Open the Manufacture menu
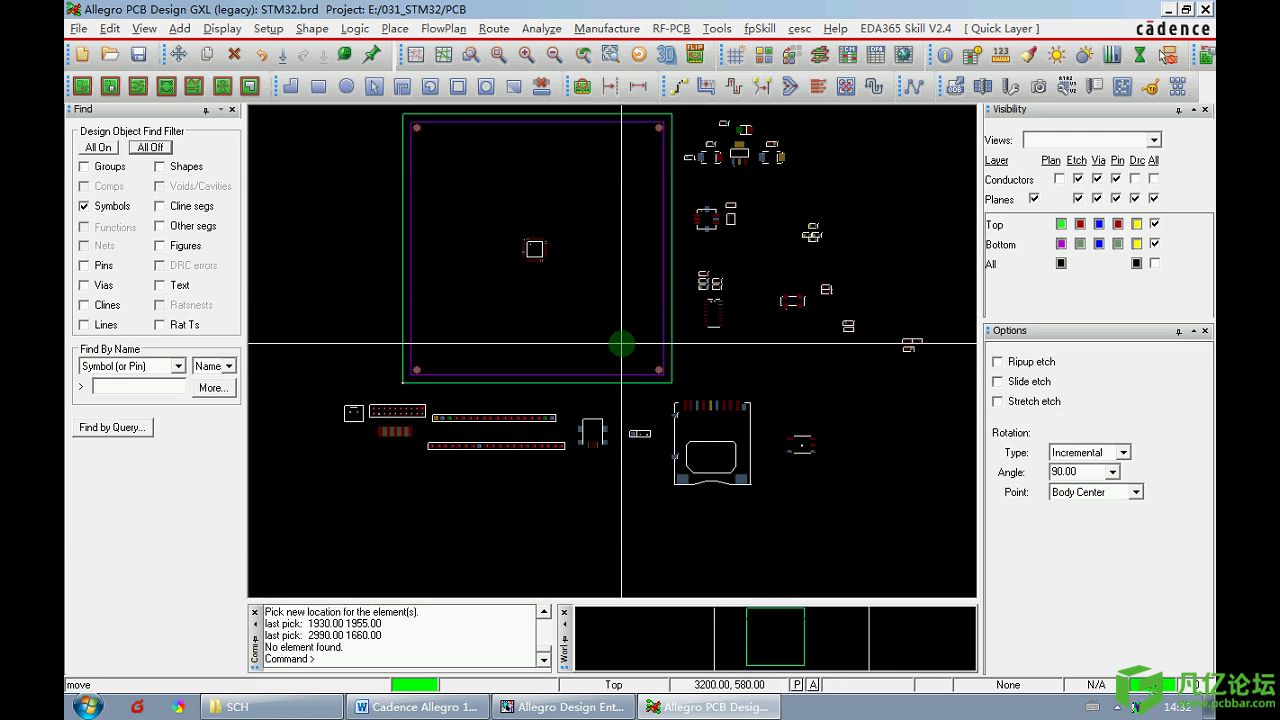This screenshot has height=720, width=1280. (607, 28)
